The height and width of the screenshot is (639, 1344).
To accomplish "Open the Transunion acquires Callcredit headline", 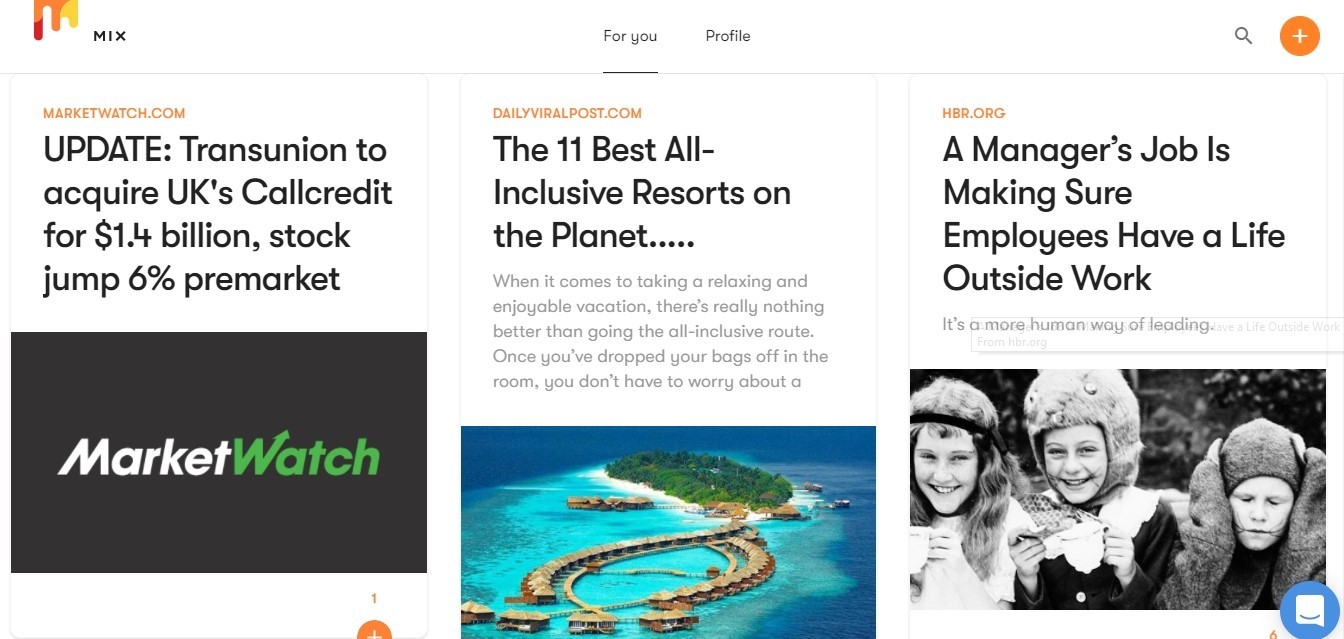I will 218,214.
